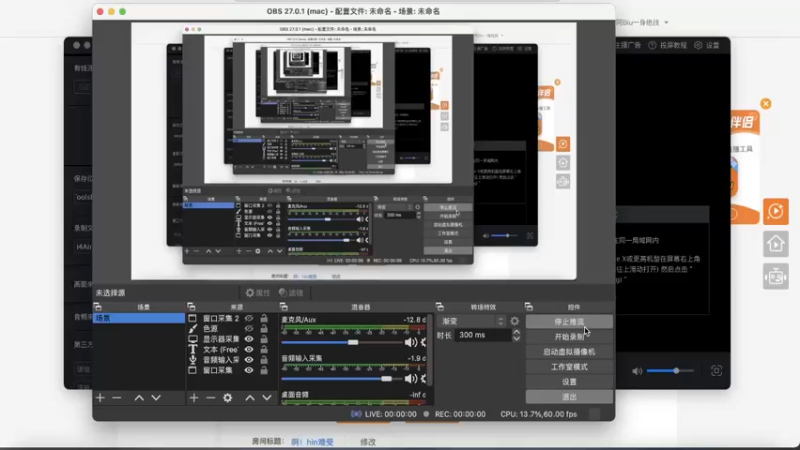This screenshot has height=450, width=800.
Task: Decrease transition duration with down stepper
Action: click(516, 338)
